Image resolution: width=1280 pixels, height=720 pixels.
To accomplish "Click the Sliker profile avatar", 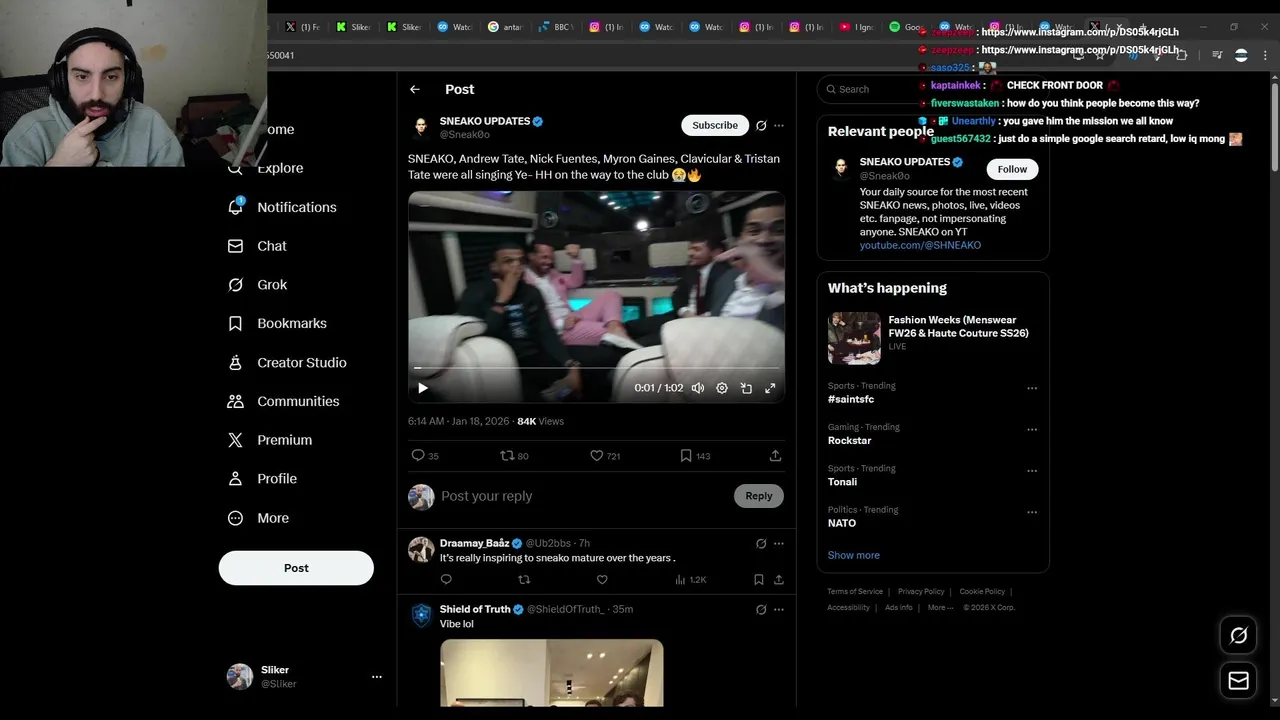I will pos(240,677).
